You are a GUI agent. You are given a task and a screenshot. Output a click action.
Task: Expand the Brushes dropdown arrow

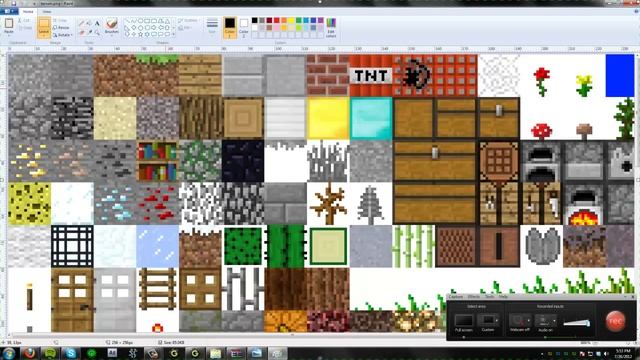[111, 36]
